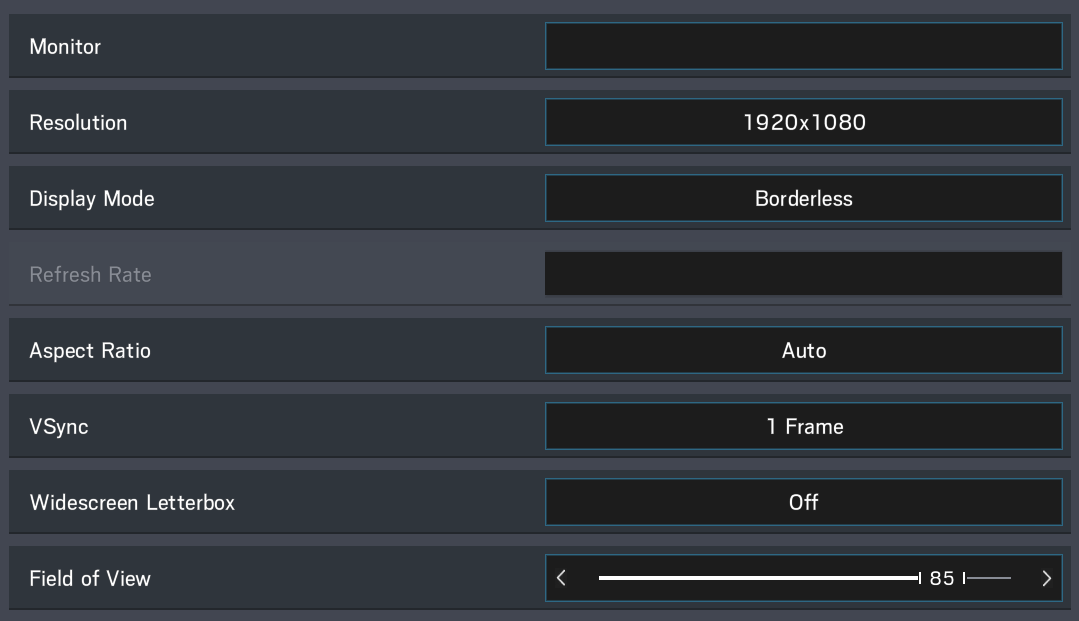Select the Aspect Ratio label
Viewport: 1079px width, 621px height.
pyautogui.click(x=90, y=351)
